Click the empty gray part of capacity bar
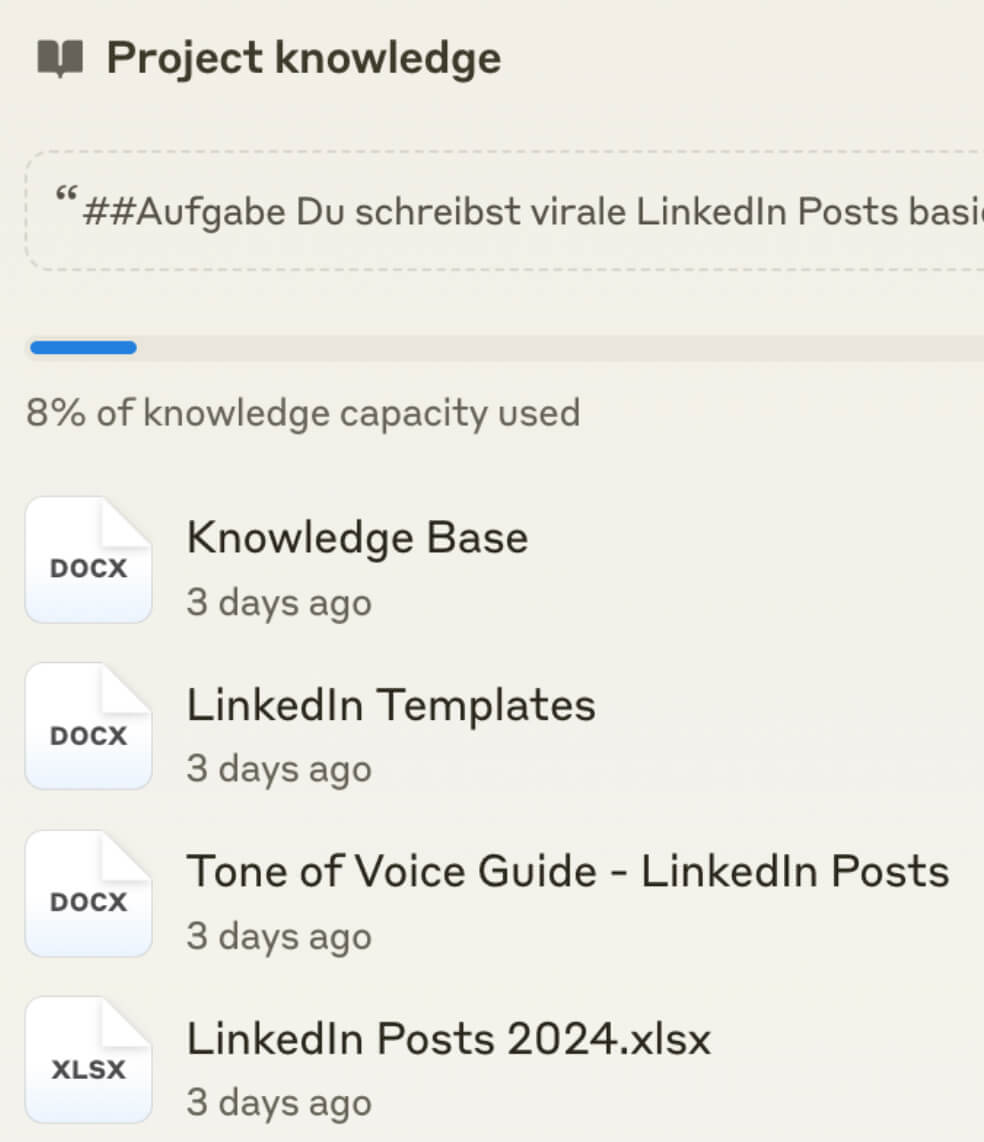 560,348
